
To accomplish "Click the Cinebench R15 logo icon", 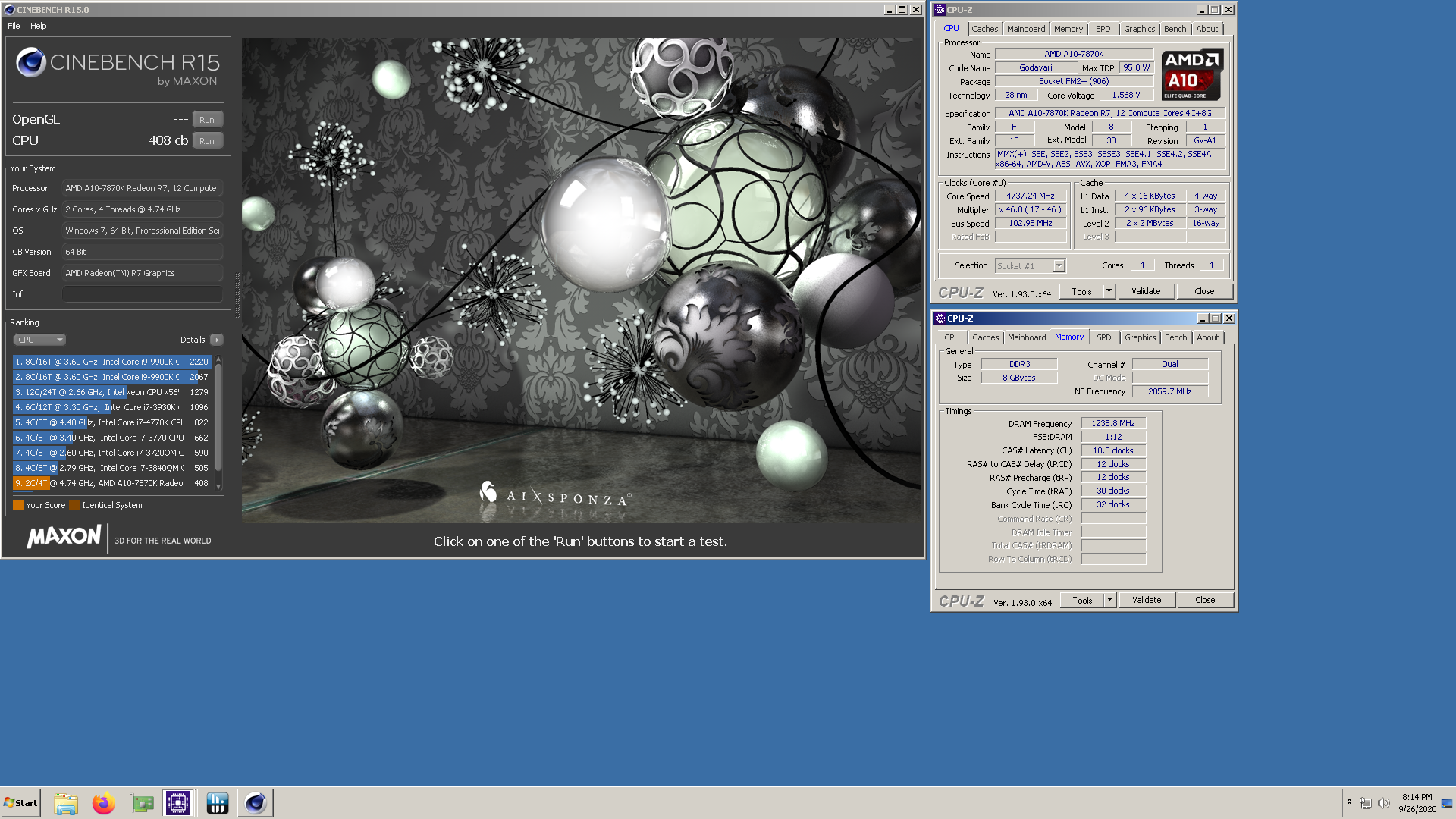I will click(31, 62).
